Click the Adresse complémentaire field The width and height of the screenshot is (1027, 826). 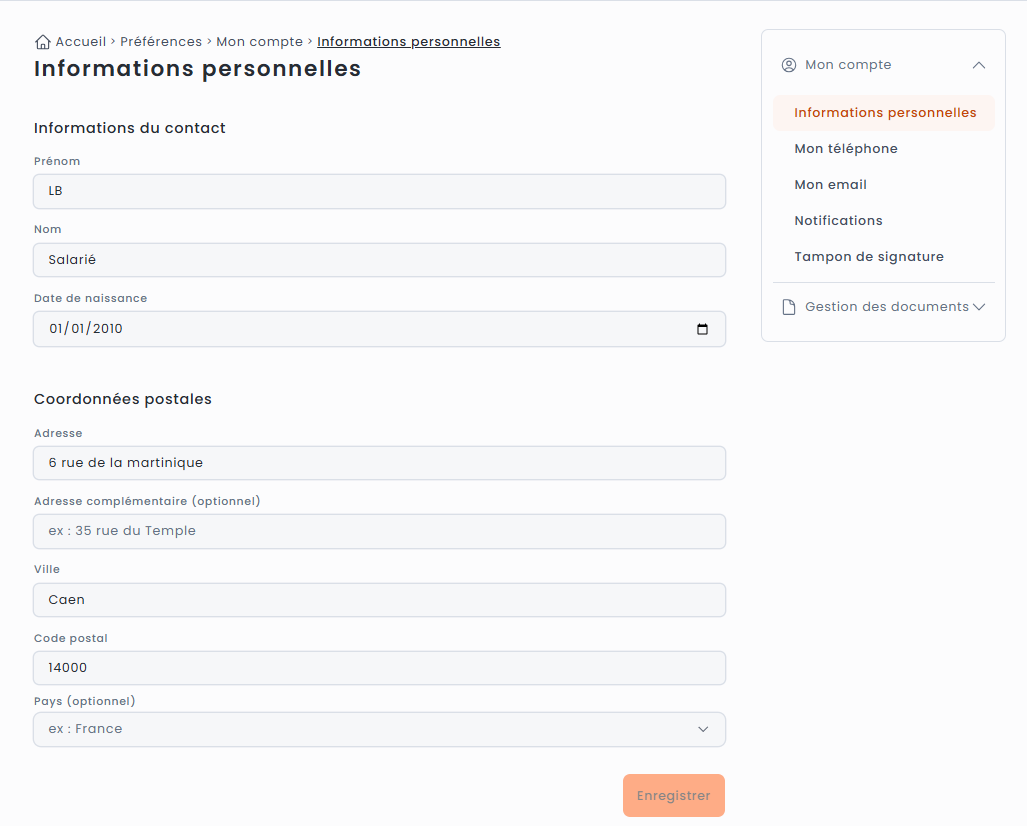click(379, 531)
